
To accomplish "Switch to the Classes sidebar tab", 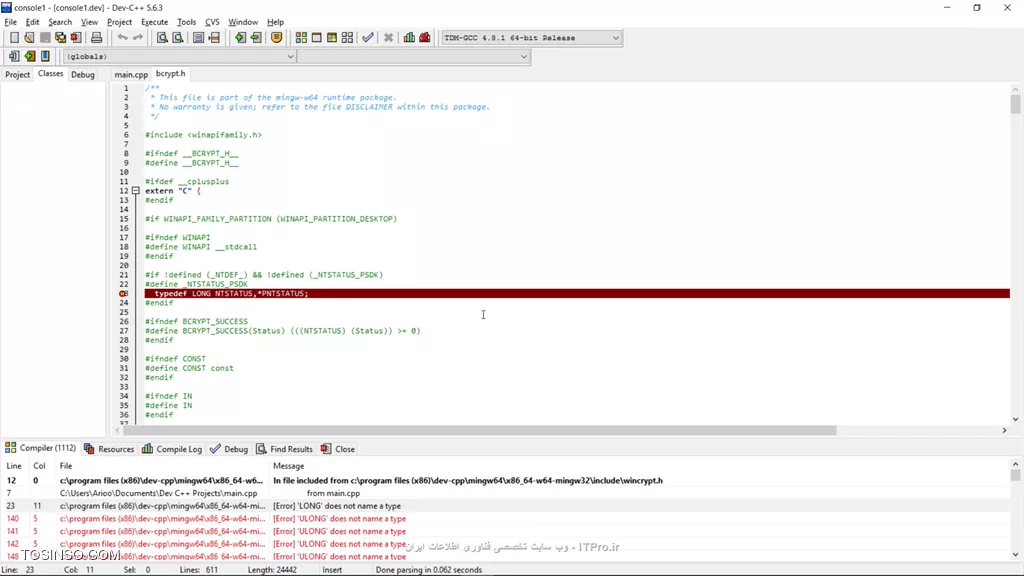I will pos(50,74).
